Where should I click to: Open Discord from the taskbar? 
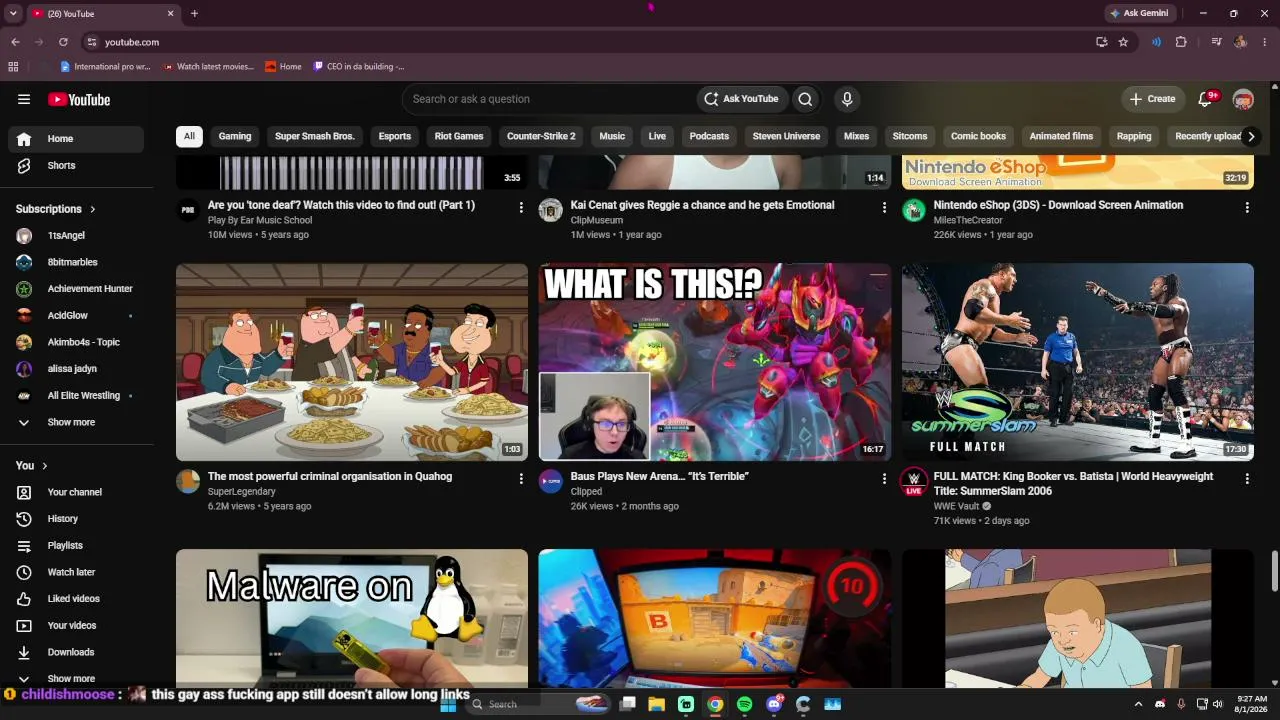click(x=774, y=704)
